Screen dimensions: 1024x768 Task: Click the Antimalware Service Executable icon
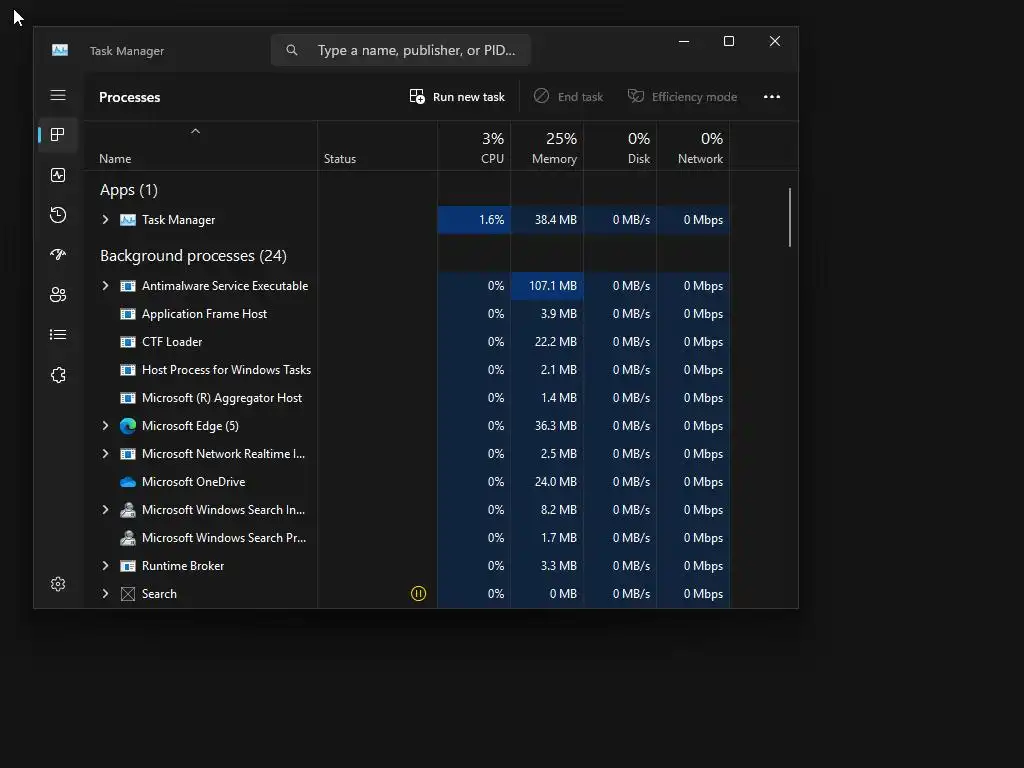point(128,286)
